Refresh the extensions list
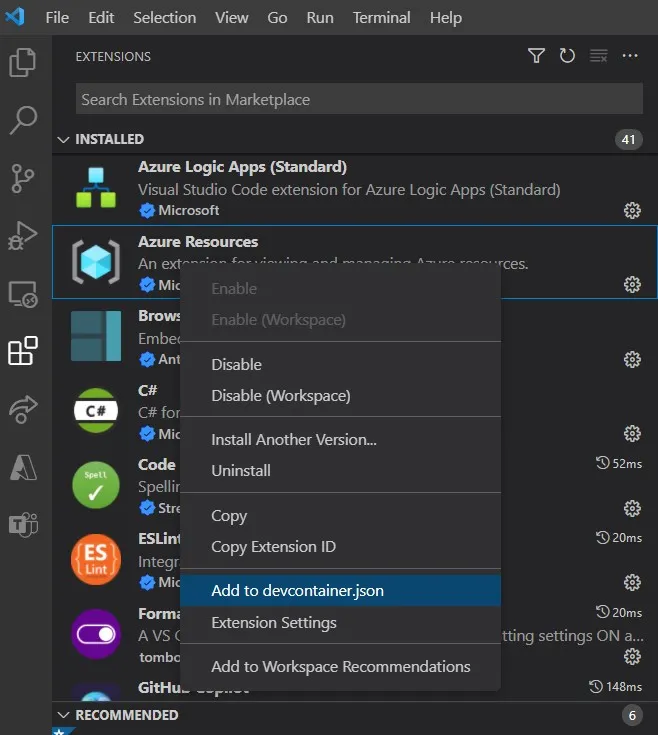 pos(567,56)
